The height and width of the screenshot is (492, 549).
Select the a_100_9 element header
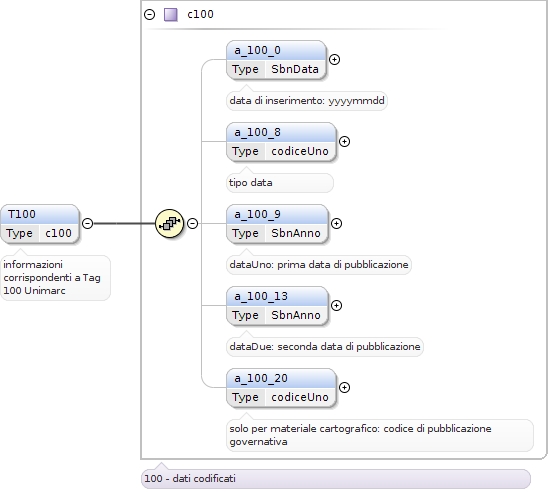(x=277, y=214)
